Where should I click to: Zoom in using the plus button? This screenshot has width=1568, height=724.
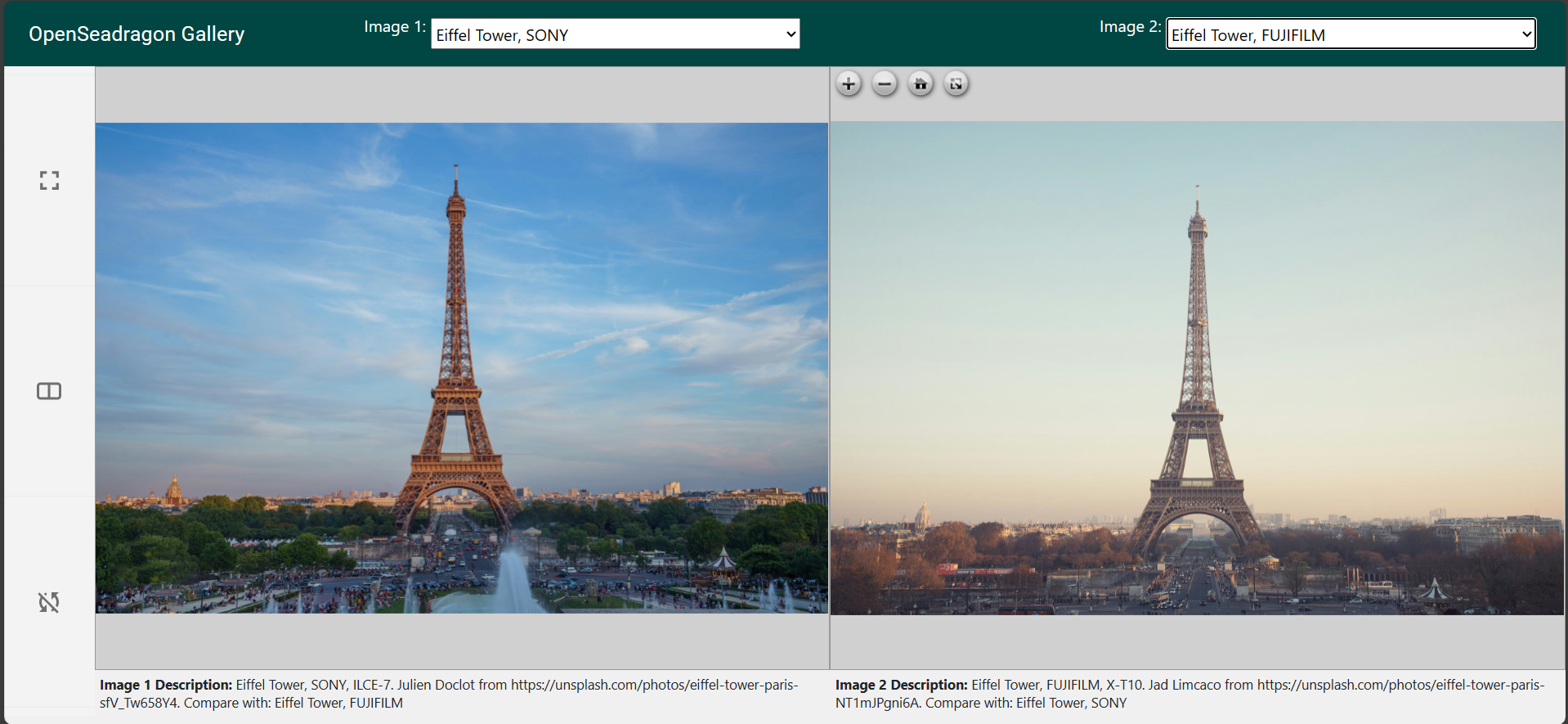point(849,84)
